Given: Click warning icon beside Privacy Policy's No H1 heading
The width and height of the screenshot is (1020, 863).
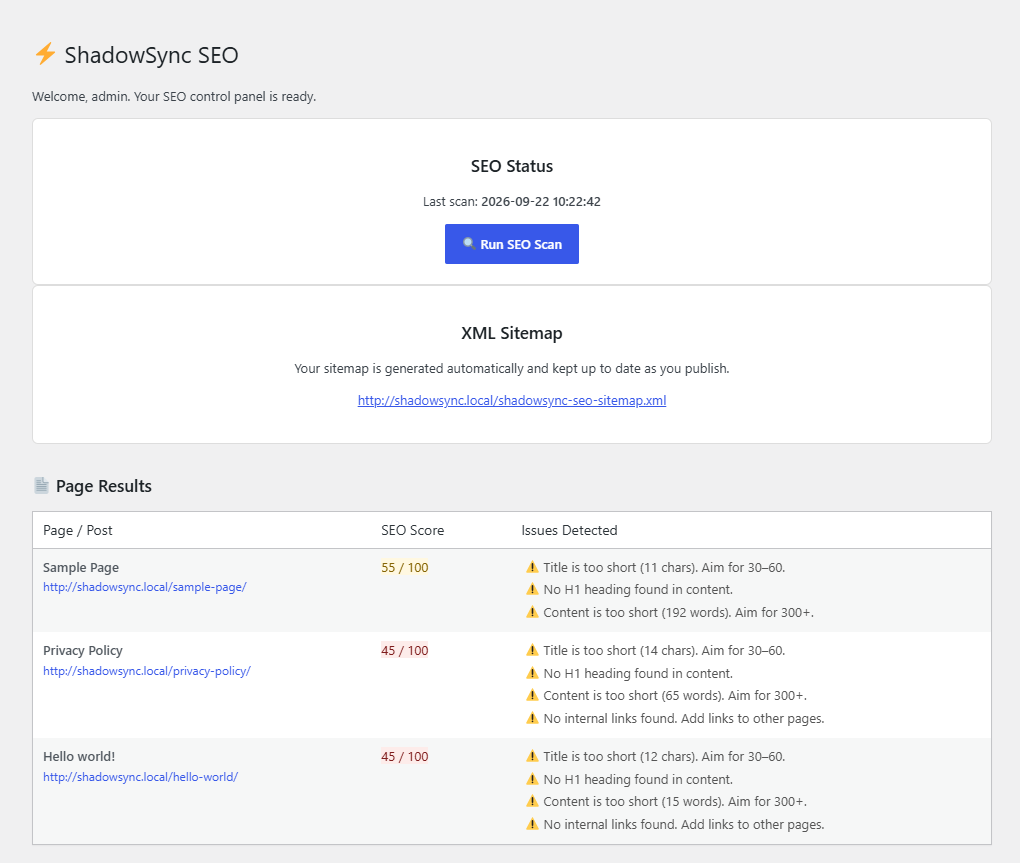Looking at the screenshot, I should coord(532,673).
